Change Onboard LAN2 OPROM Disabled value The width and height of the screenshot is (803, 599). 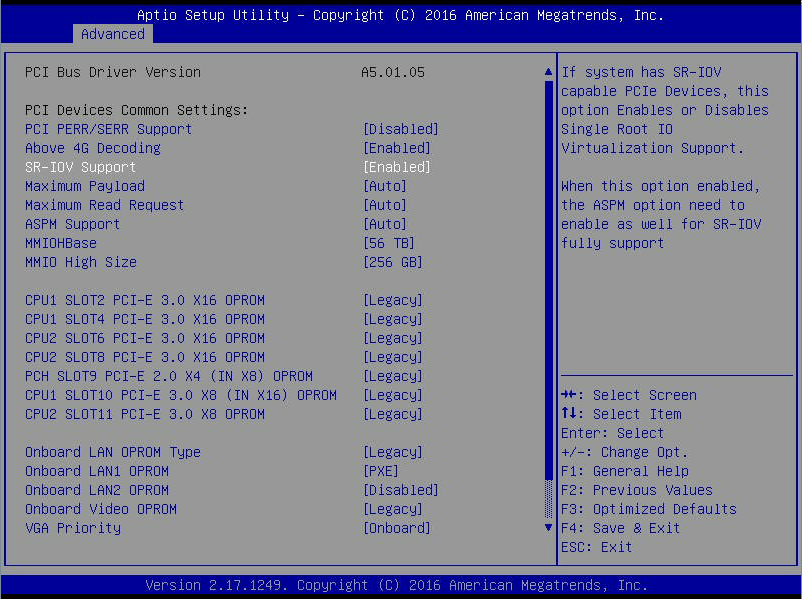(x=401, y=490)
